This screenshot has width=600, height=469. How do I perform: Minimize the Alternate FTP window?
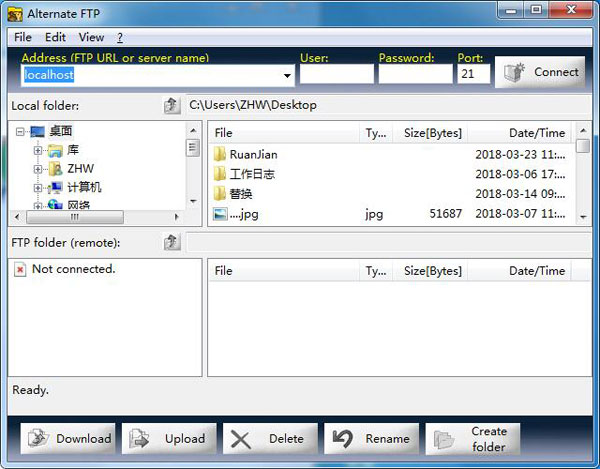(x=510, y=10)
